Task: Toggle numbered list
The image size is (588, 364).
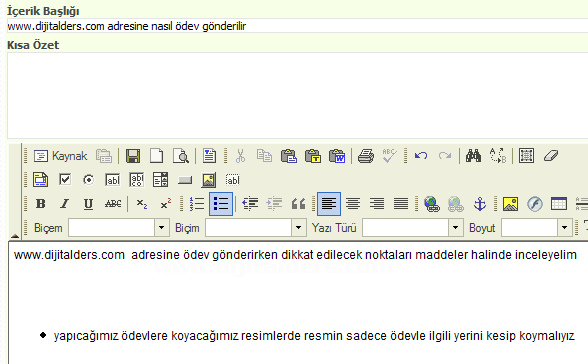Action: pos(197,204)
